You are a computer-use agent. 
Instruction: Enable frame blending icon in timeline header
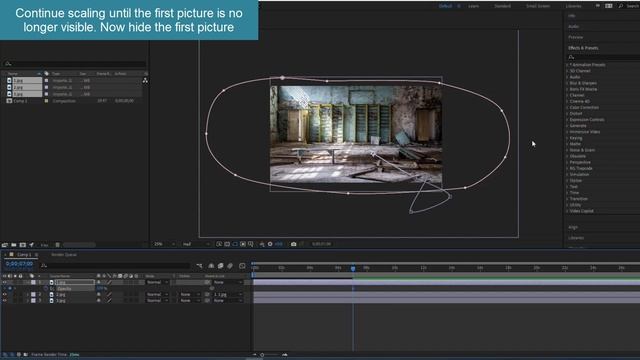point(220,266)
